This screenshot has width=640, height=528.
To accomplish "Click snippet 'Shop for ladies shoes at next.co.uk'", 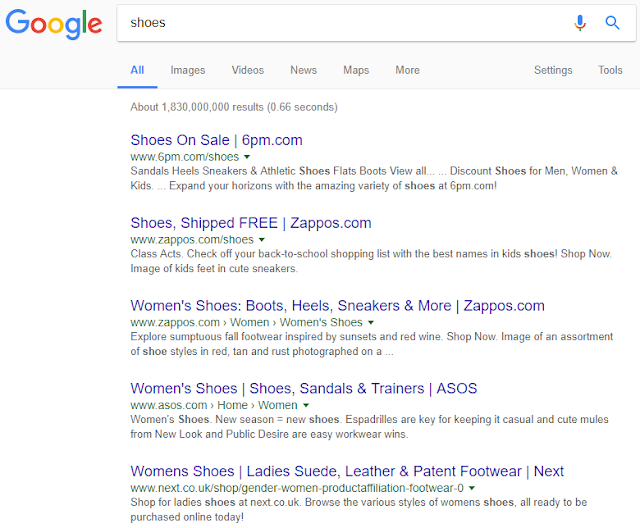I will point(359,510).
